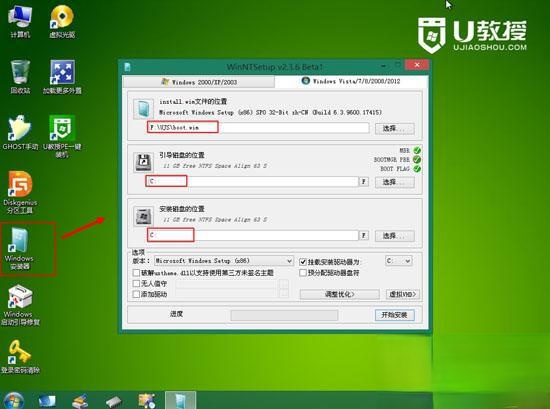The image size is (550, 409).
Task: Click the boot drive path field
Action: coord(253,181)
